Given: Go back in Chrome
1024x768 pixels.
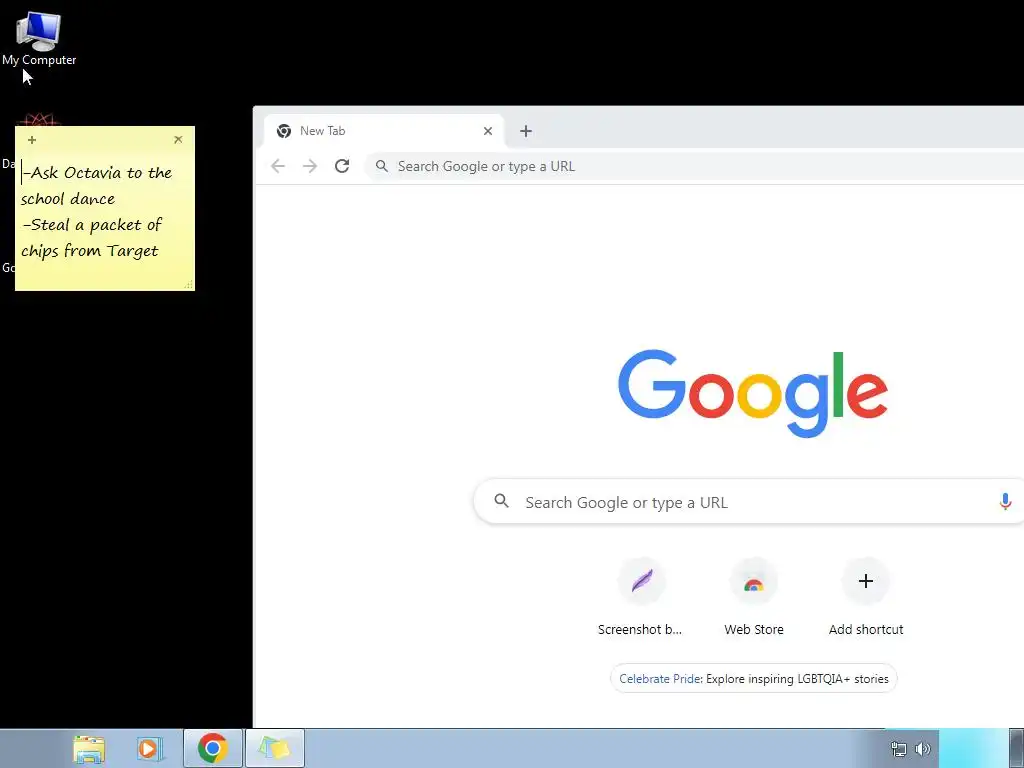Looking at the screenshot, I should click(x=278, y=166).
